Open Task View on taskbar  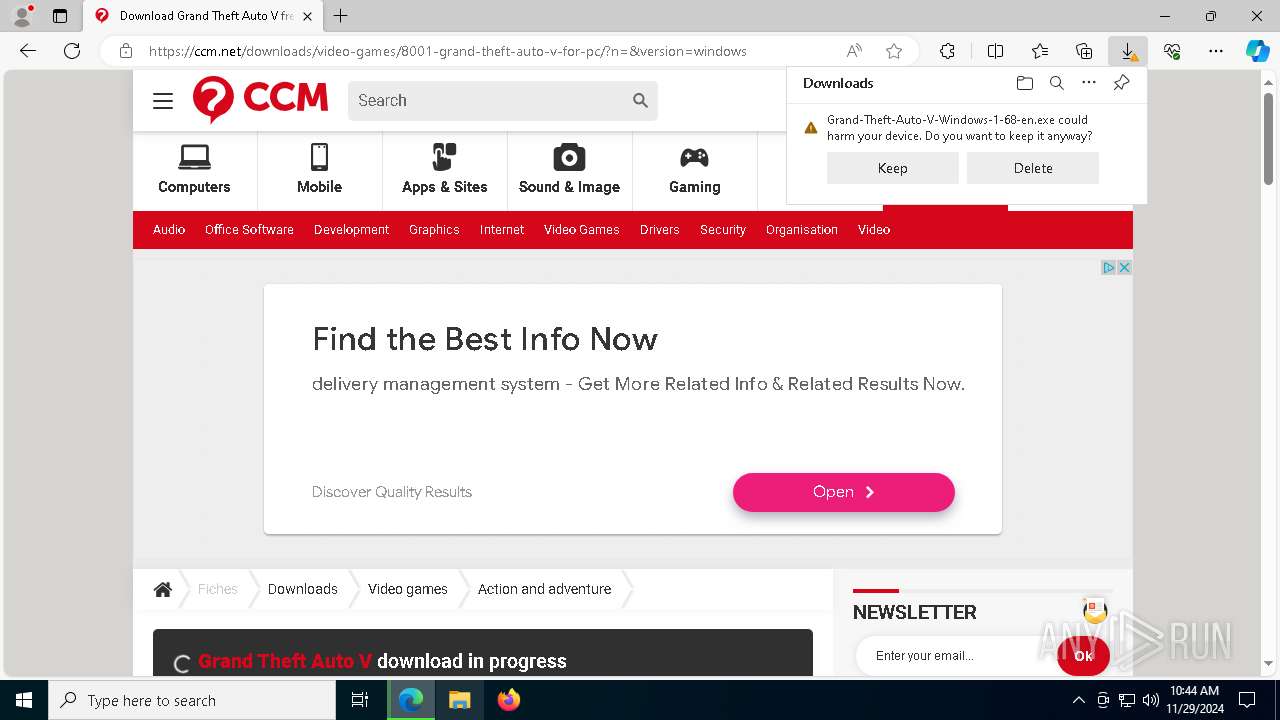360,700
